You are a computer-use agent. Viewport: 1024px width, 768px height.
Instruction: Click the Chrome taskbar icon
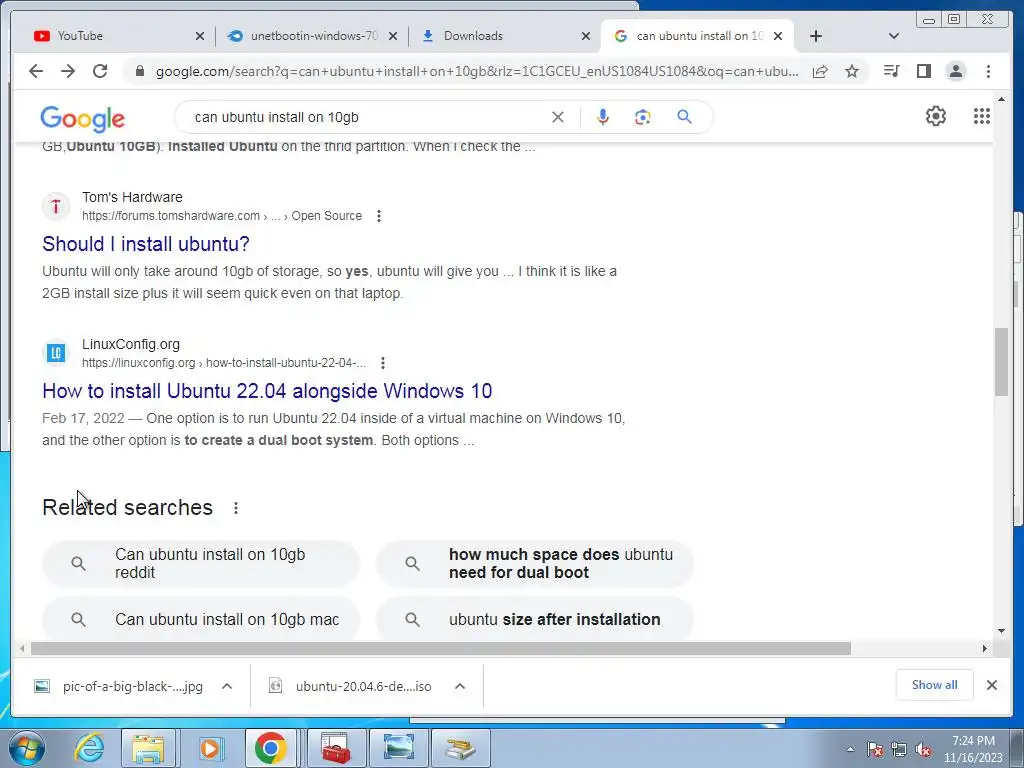pyautogui.click(x=270, y=748)
